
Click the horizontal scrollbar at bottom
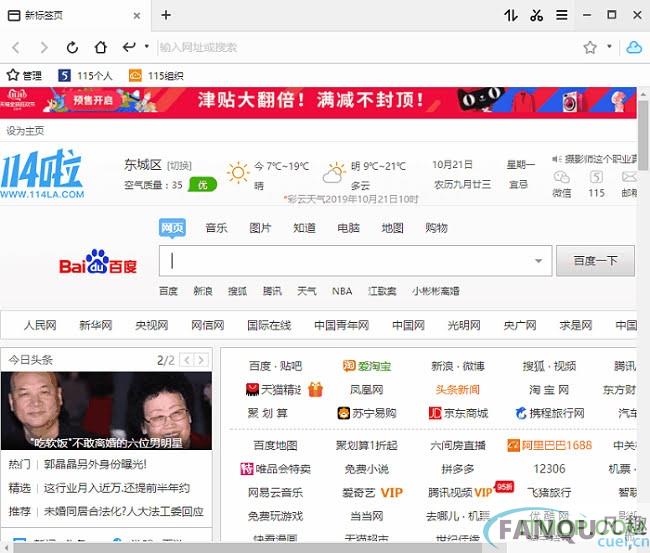click(x=247, y=548)
